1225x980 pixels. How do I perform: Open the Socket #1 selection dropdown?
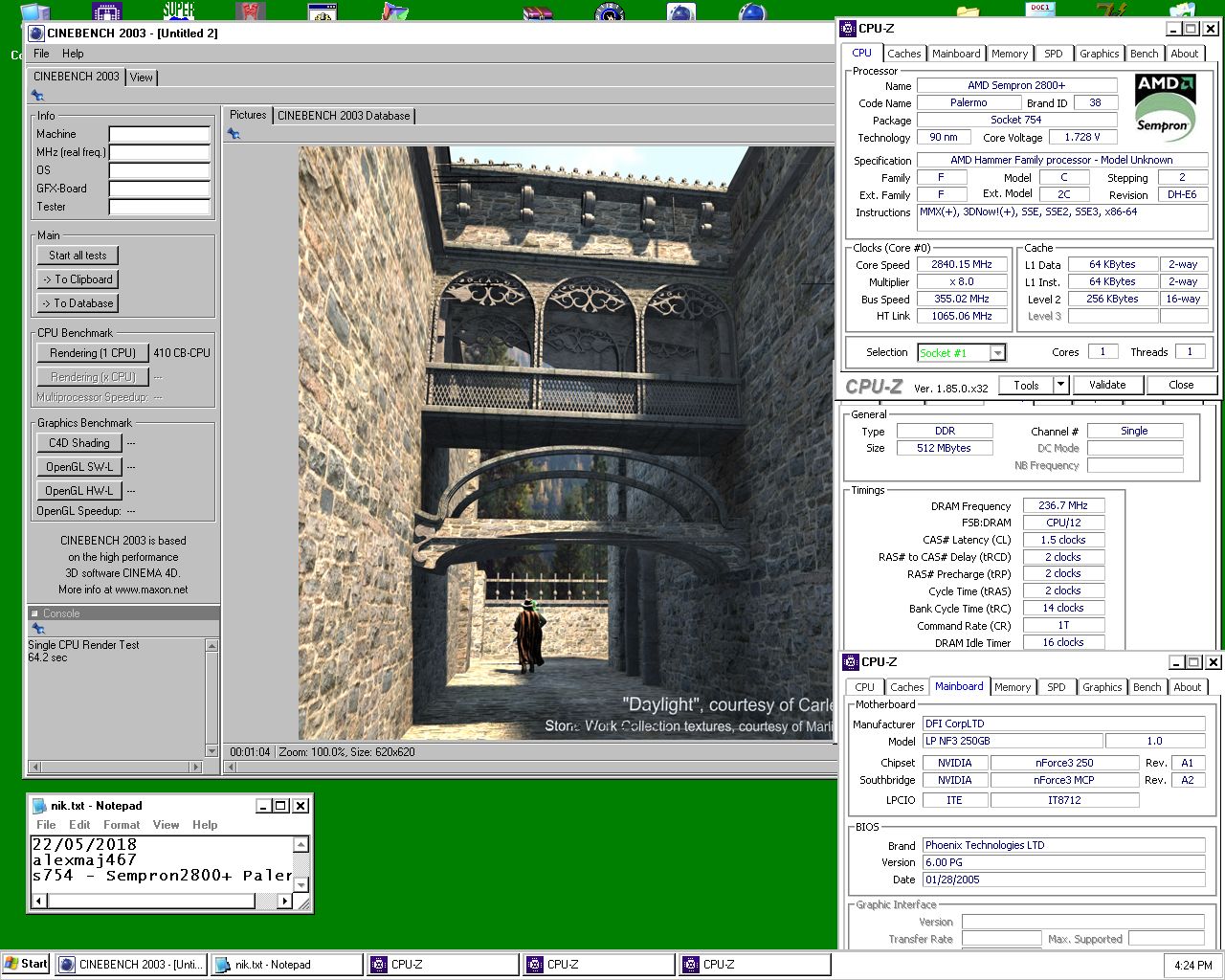(x=997, y=353)
